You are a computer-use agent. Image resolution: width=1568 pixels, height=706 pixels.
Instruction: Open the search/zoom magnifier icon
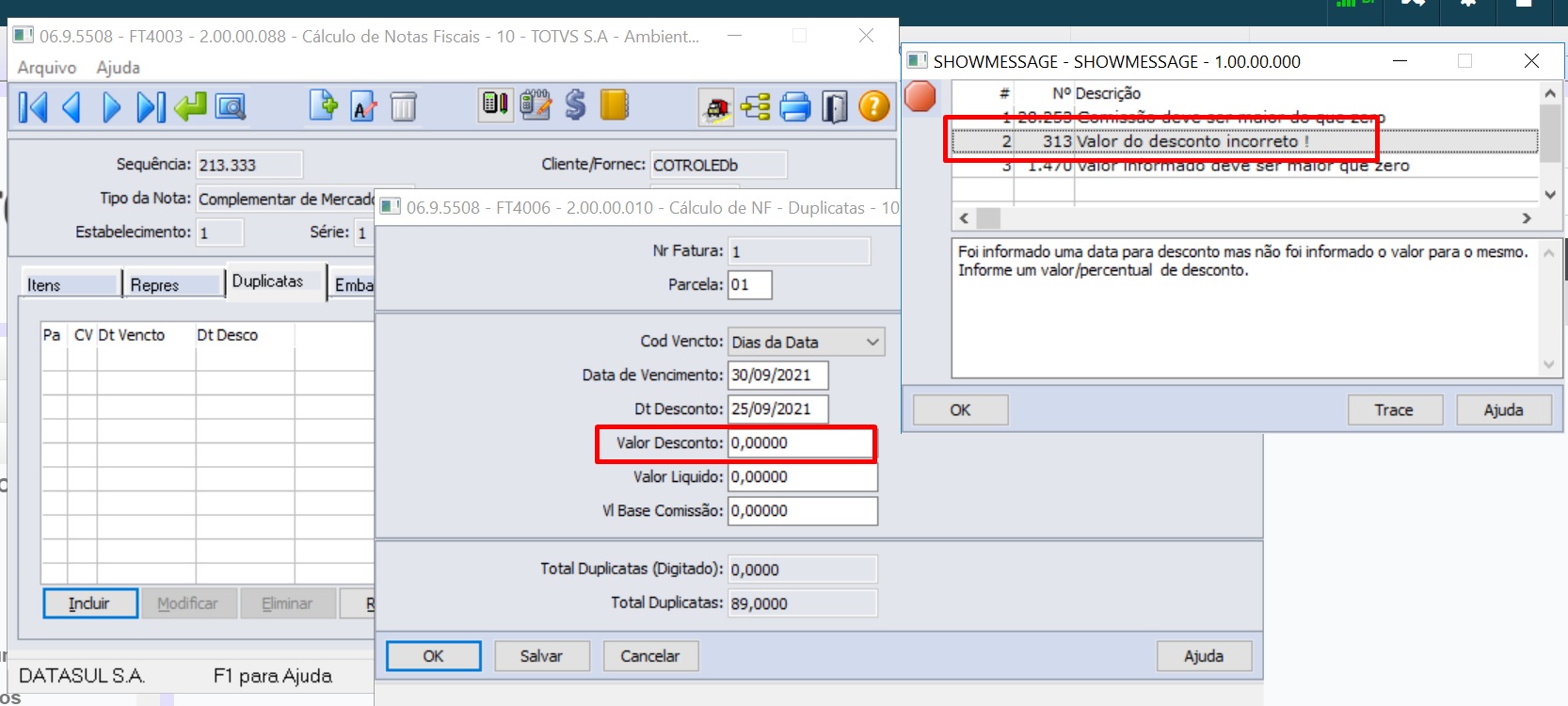[x=231, y=107]
